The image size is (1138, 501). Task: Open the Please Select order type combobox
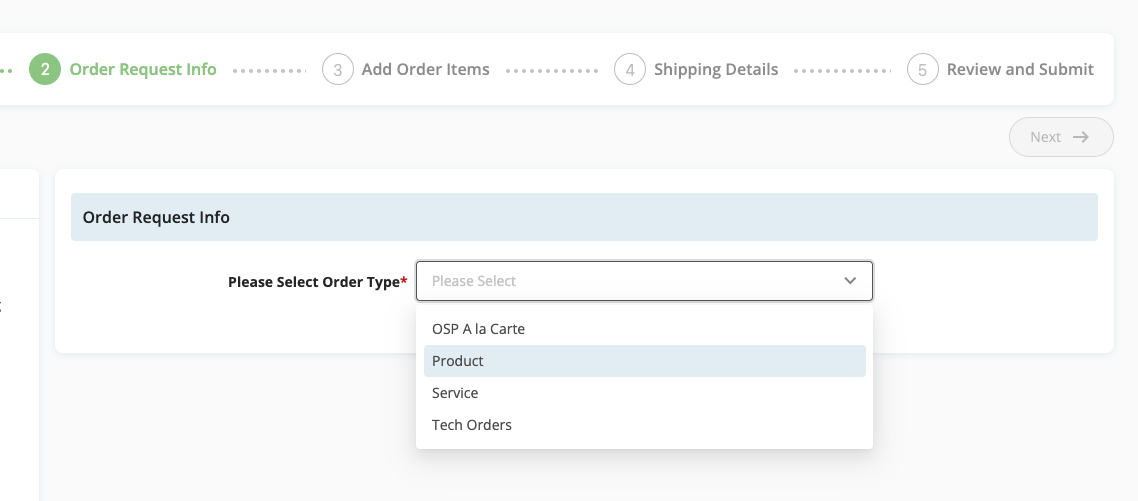tap(644, 281)
